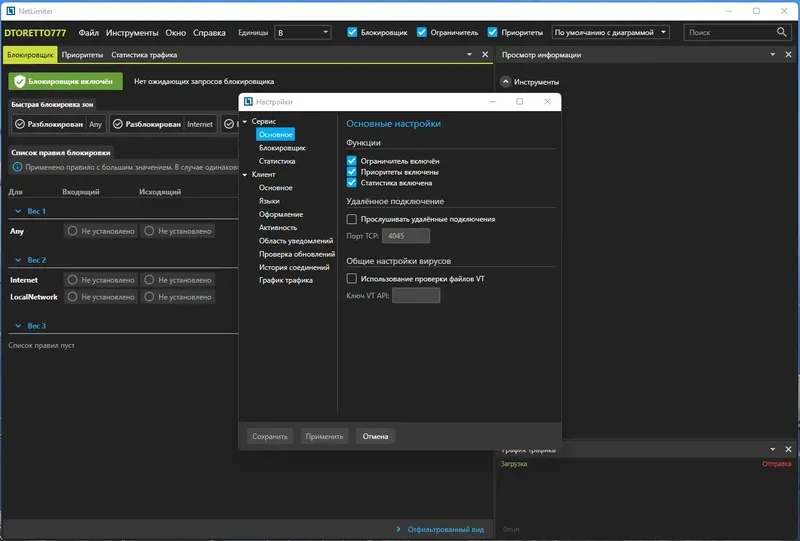Collapse the Вес 2 rule group
Viewport: 800px width, 541px height.
click(18, 260)
